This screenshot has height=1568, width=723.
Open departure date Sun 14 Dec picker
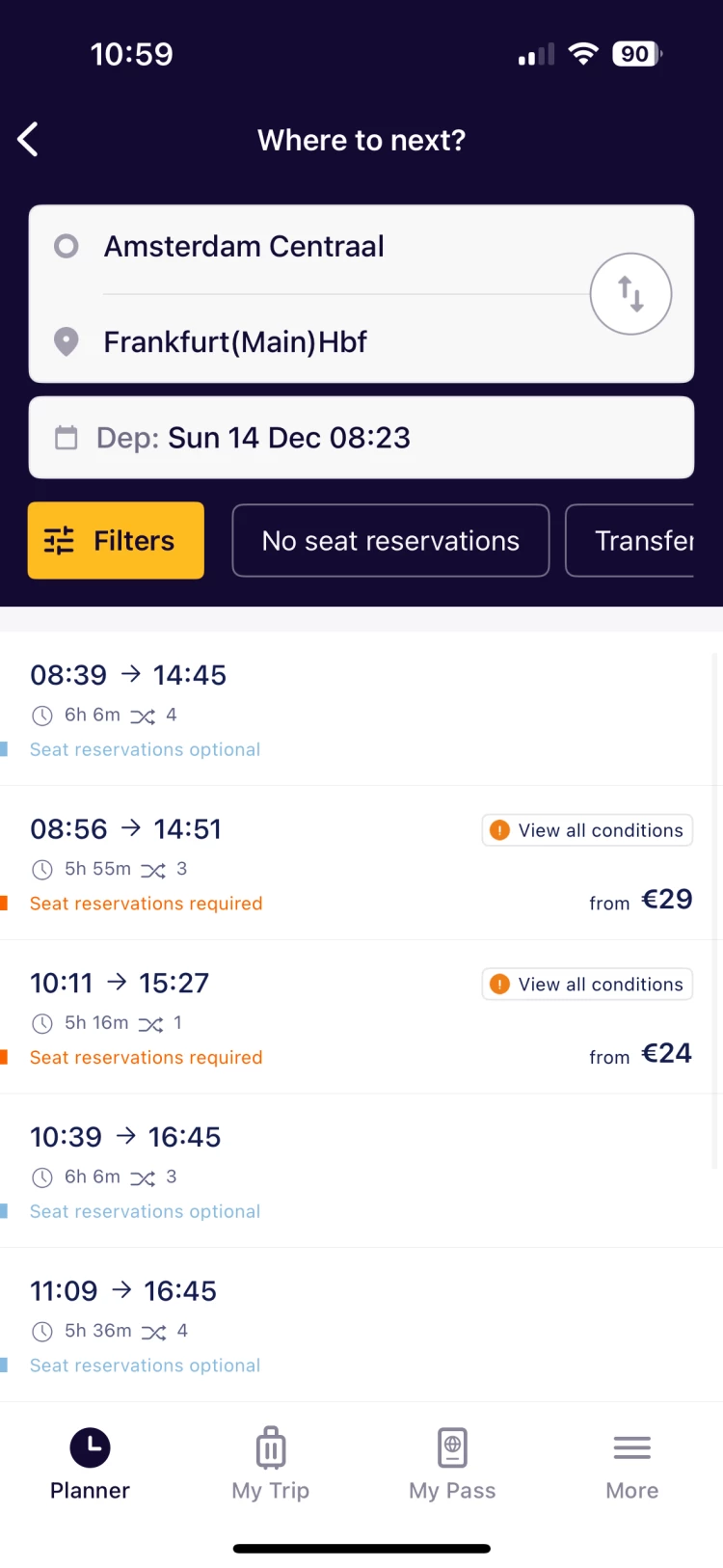point(289,438)
